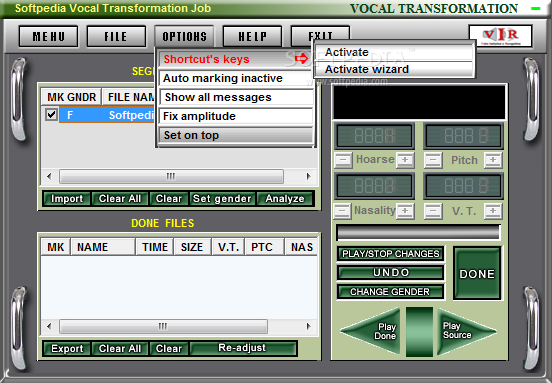552x383 pixels.
Task: Increase V. T. with plus button
Action: pyautogui.click(x=493, y=211)
